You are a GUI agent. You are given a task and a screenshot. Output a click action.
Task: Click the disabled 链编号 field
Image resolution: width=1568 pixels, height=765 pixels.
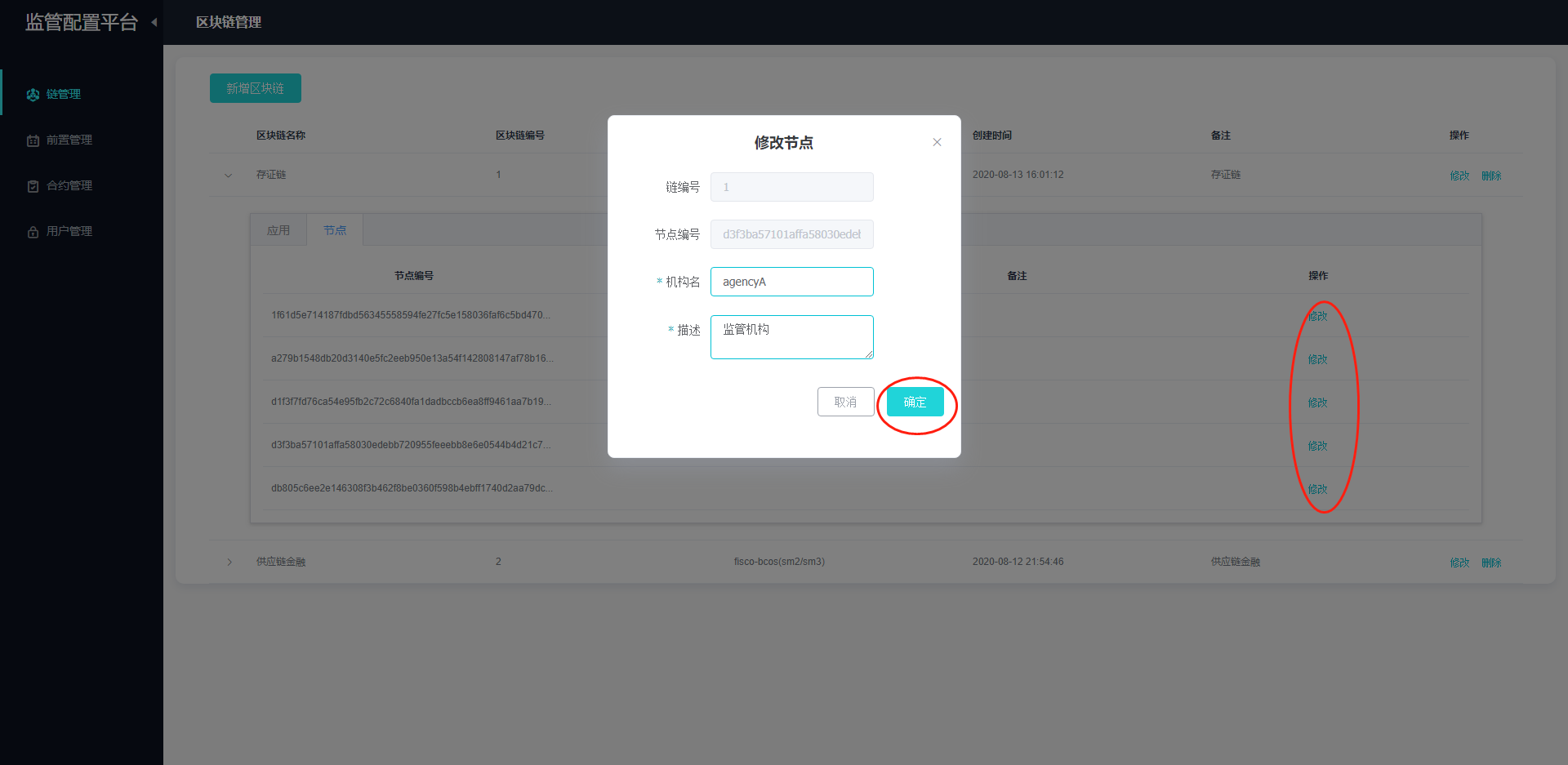[x=792, y=187]
